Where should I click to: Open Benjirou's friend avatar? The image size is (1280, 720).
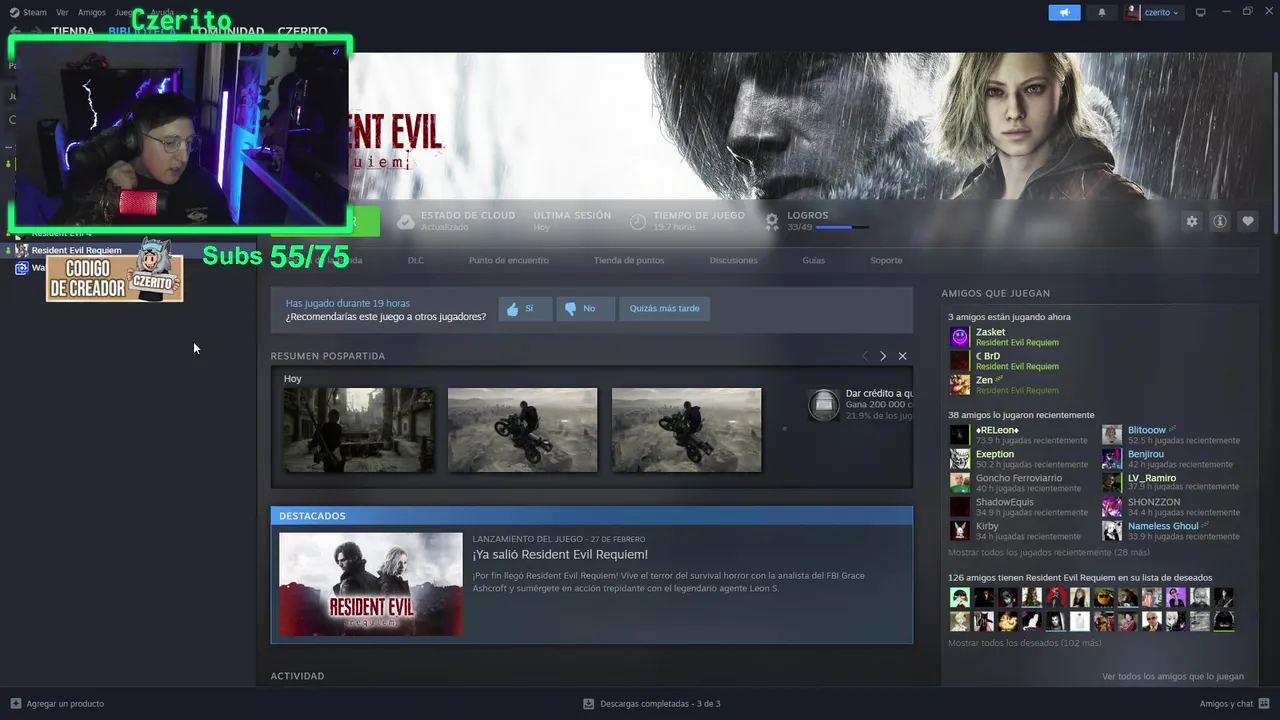[1111, 459]
